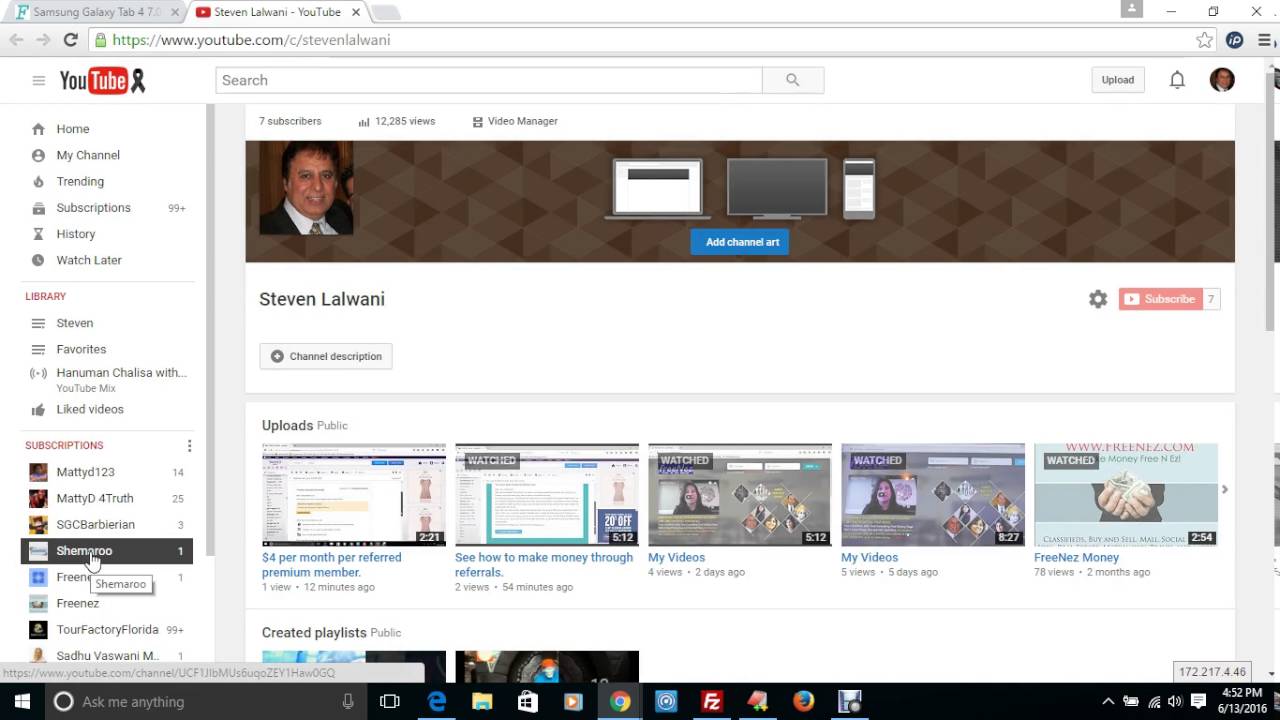
Task: Open the Windows Start menu
Action: [x=20, y=701]
